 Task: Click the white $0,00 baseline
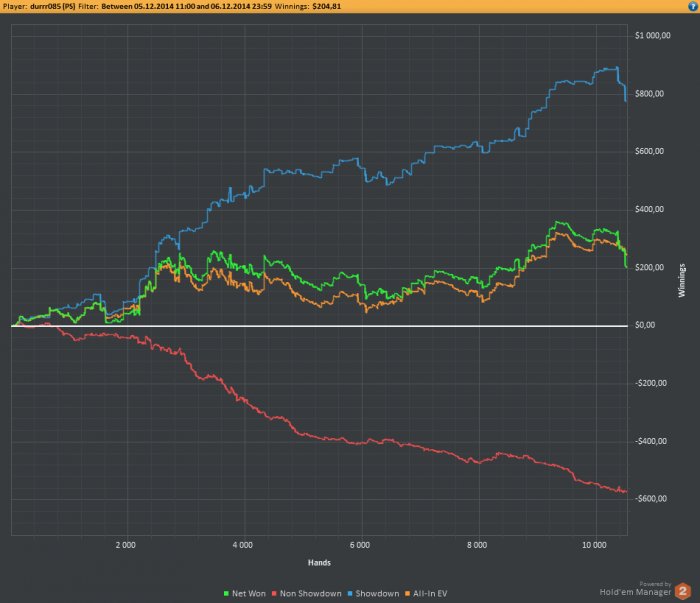click(x=319, y=326)
